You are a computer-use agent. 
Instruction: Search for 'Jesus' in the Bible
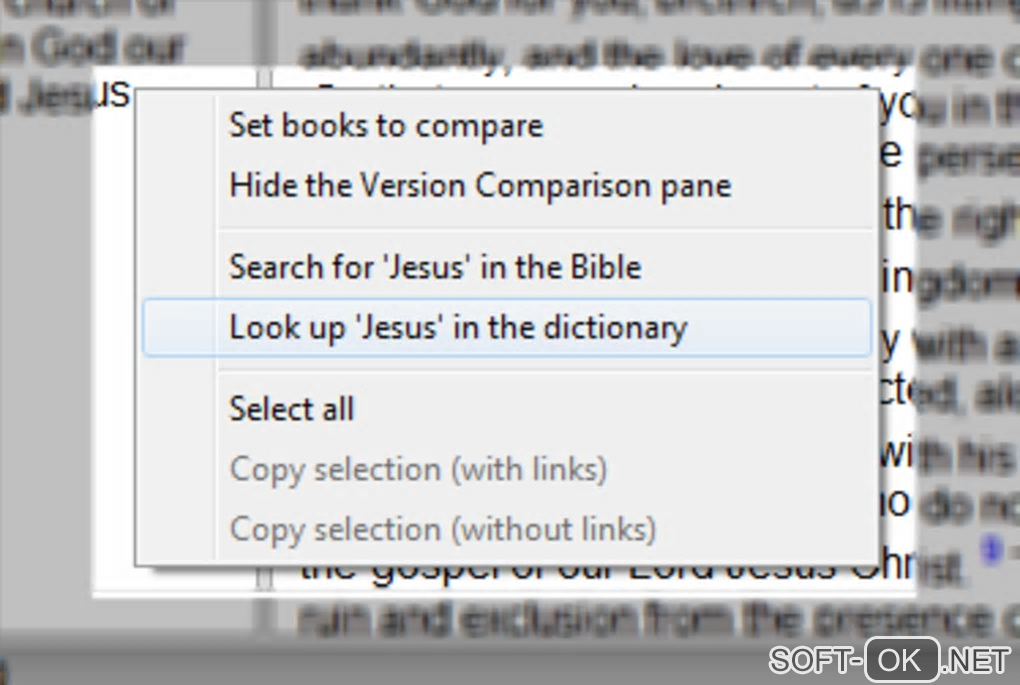point(435,267)
